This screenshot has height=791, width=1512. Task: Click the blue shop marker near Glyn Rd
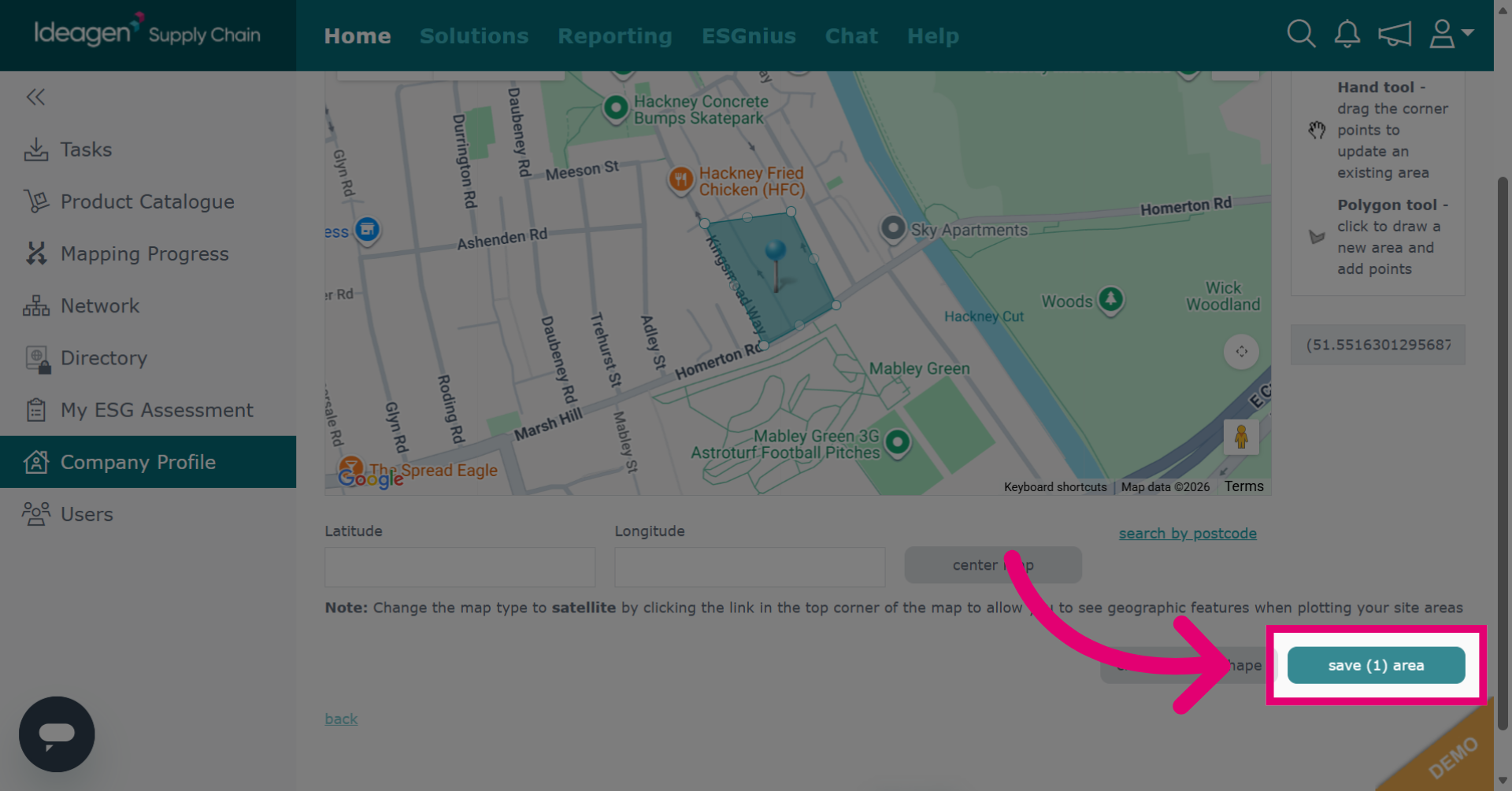367,231
